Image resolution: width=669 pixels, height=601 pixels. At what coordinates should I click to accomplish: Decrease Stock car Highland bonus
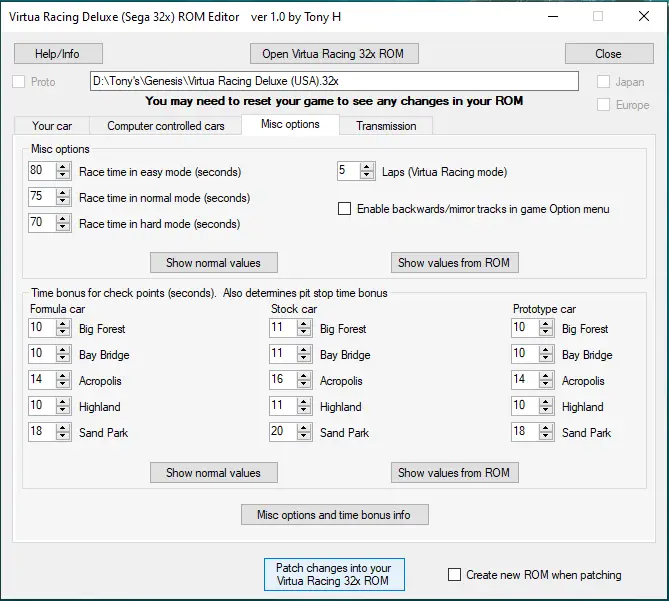tap(304, 410)
